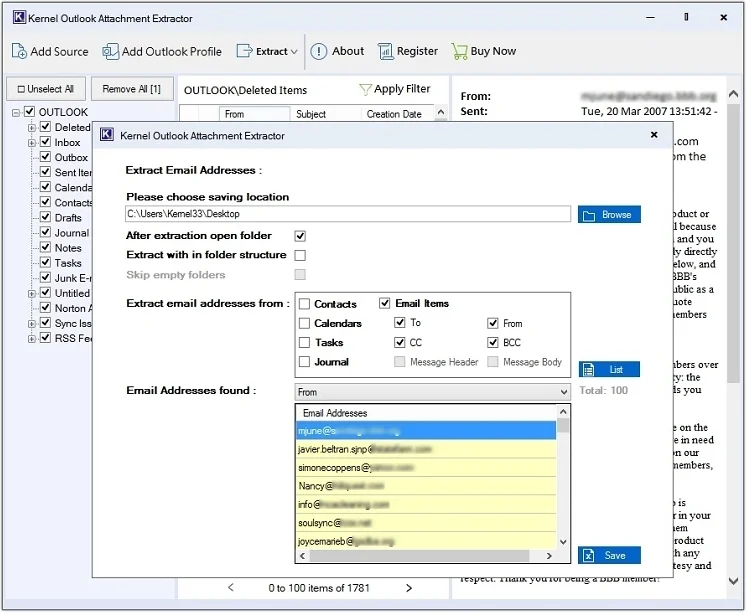Open the Extract toolbar menu
Viewport: 747px width, 613px height.
(x=267, y=51)
